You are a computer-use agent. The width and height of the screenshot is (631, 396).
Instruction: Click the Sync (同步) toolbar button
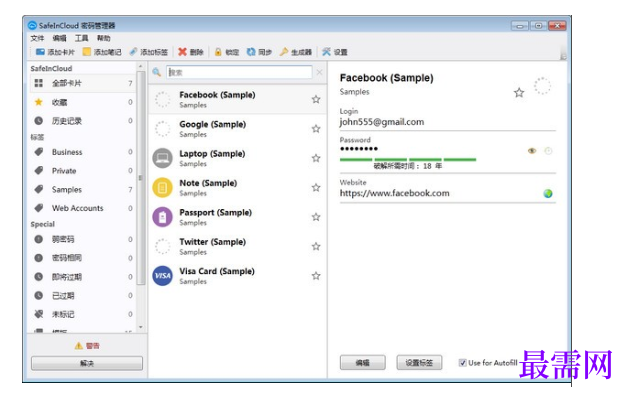[x=259, y=52]
